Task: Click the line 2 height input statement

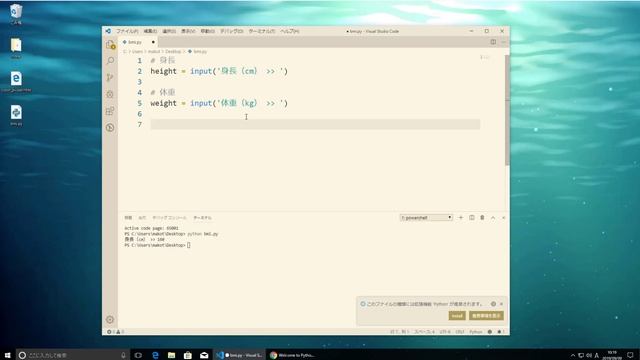Action: pyautogui.click(x=219, y=71)
